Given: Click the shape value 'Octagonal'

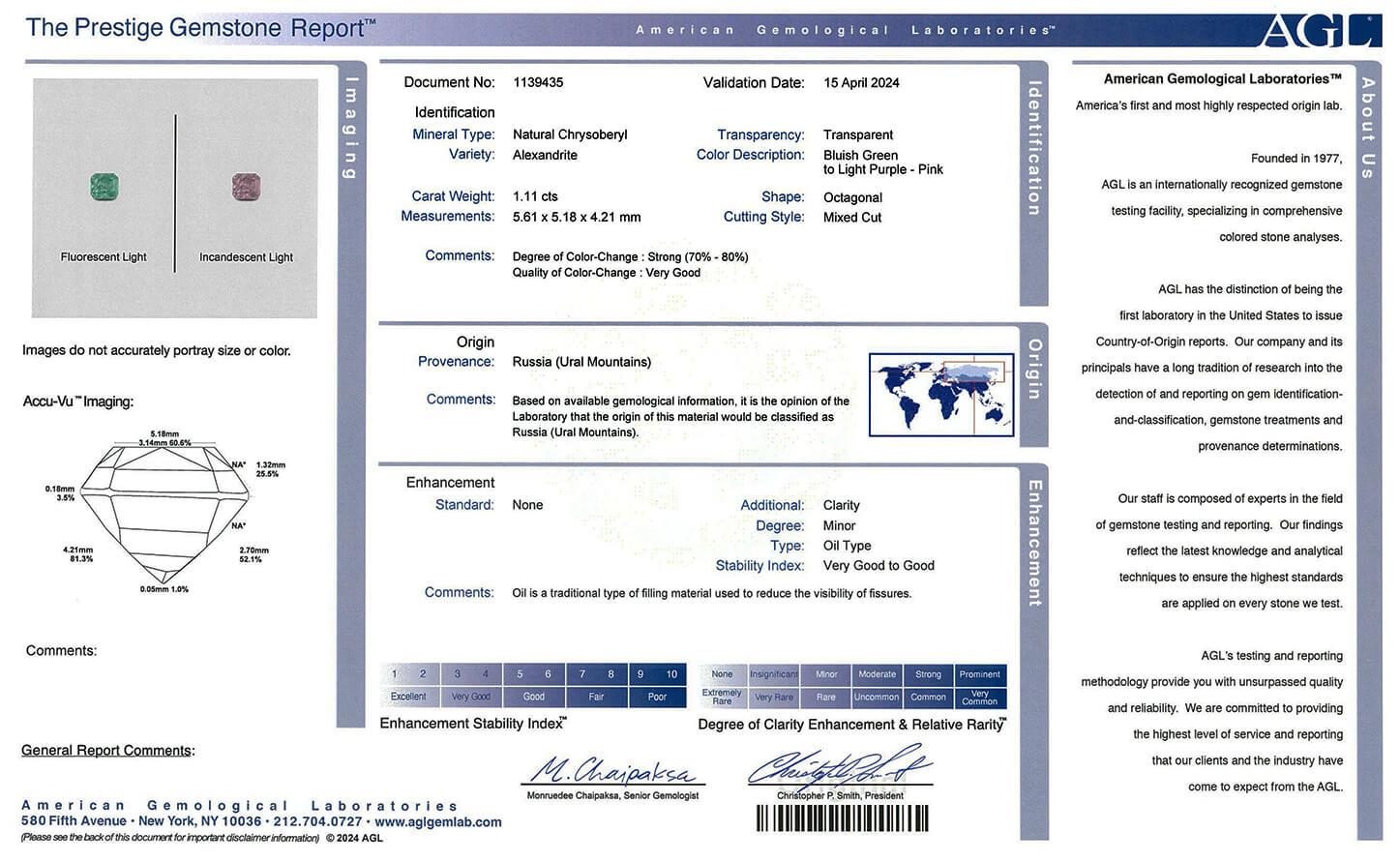Looking at the screenshot, I should [853, 197].
